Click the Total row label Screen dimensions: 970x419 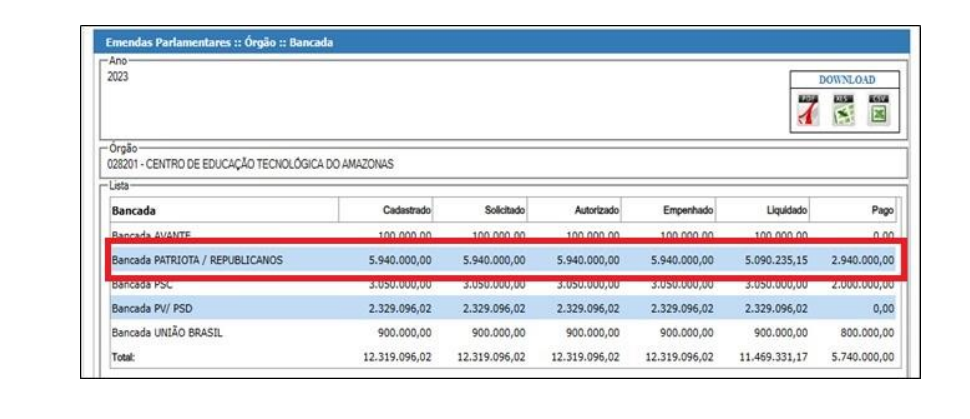click(x=123, y=358)
